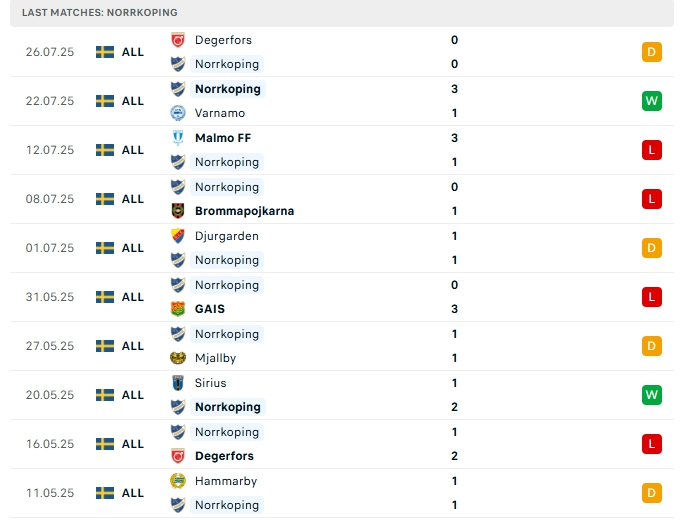Image resolution: width=686 pixels, height=520 pixels.
Task: Click the Last Matches: Norrkoping header
Action: point(100,12)
